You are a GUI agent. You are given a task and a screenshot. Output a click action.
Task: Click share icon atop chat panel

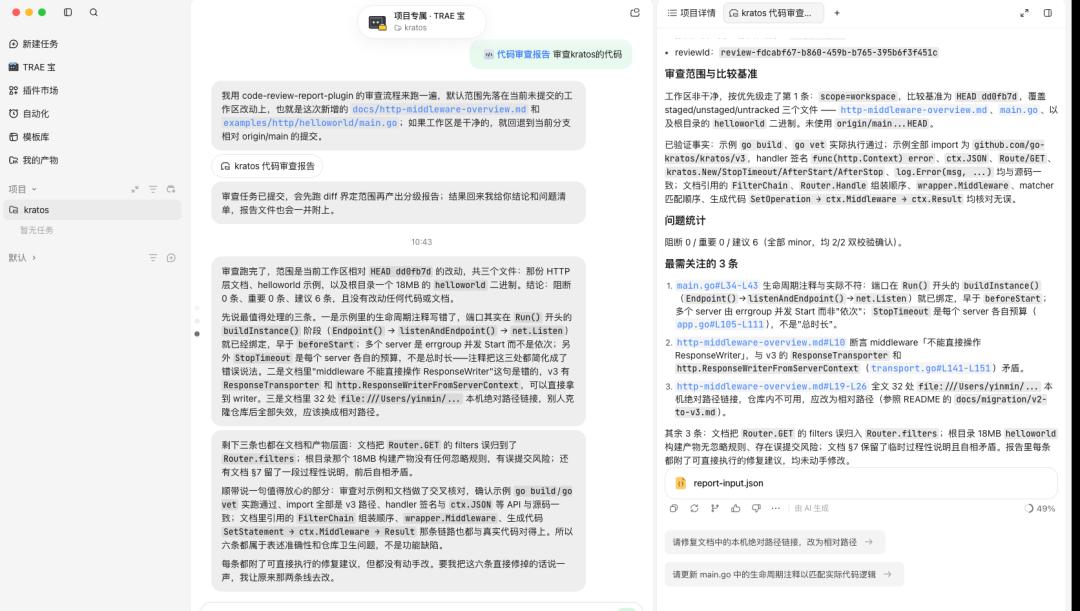[634, 12]
